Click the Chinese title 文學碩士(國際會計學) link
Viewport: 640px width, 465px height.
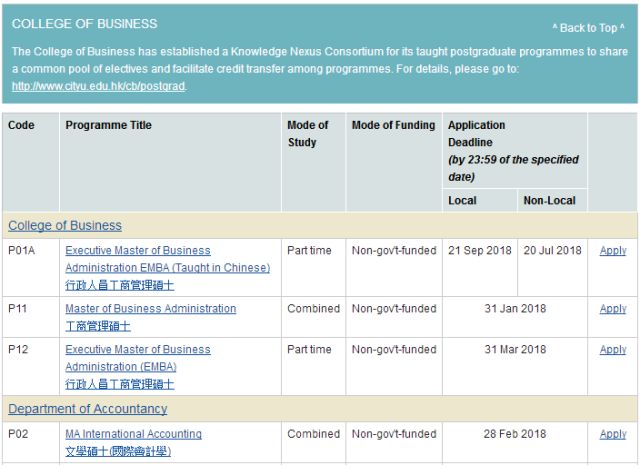click(118, 451)
